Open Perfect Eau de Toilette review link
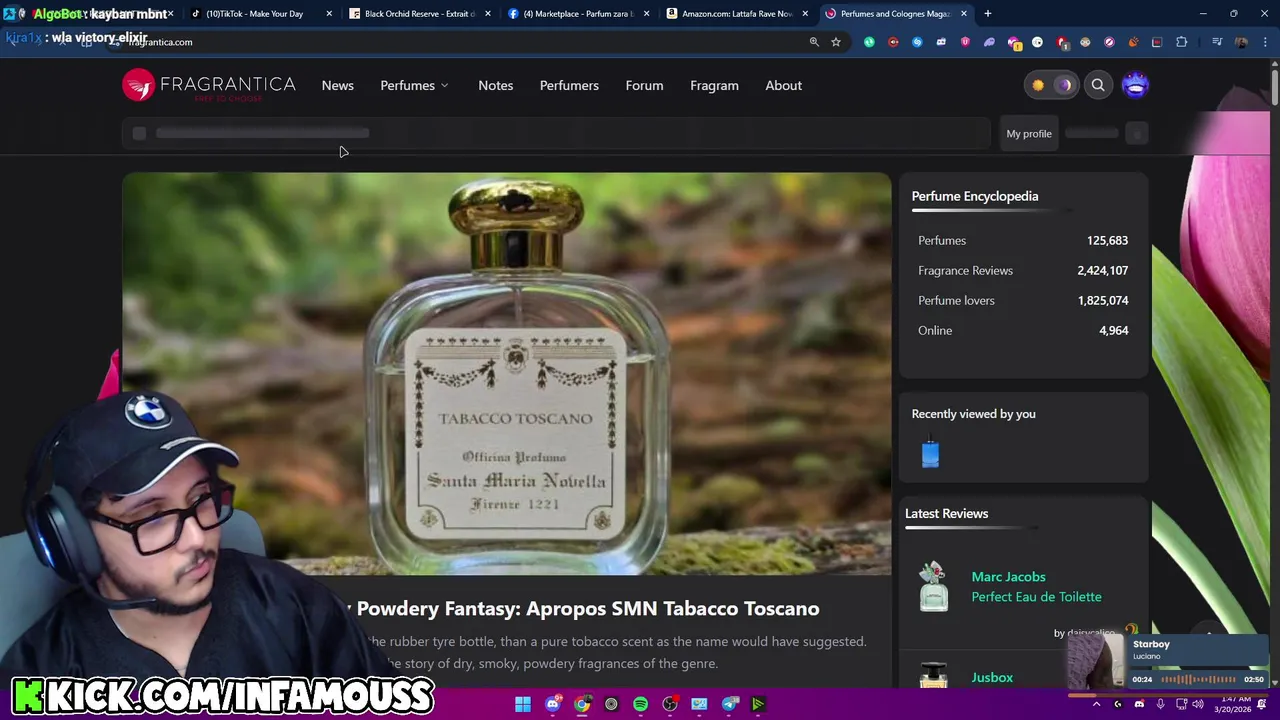The image size is (1280, 720). 1036,596
